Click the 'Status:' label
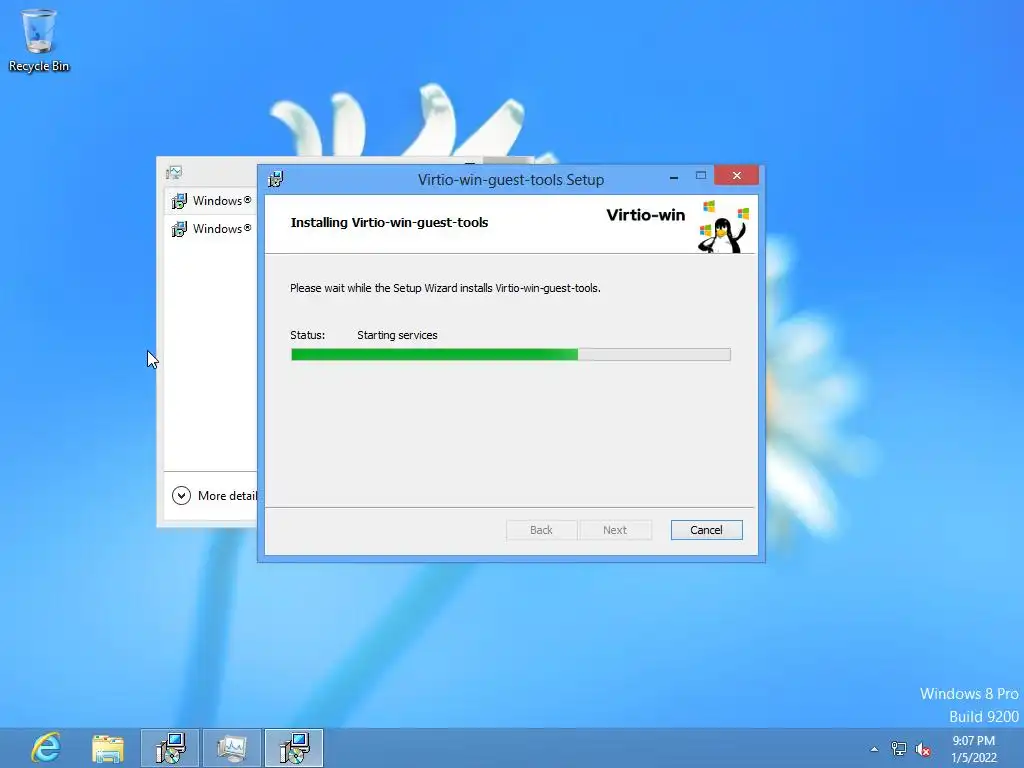 point(308,335)
